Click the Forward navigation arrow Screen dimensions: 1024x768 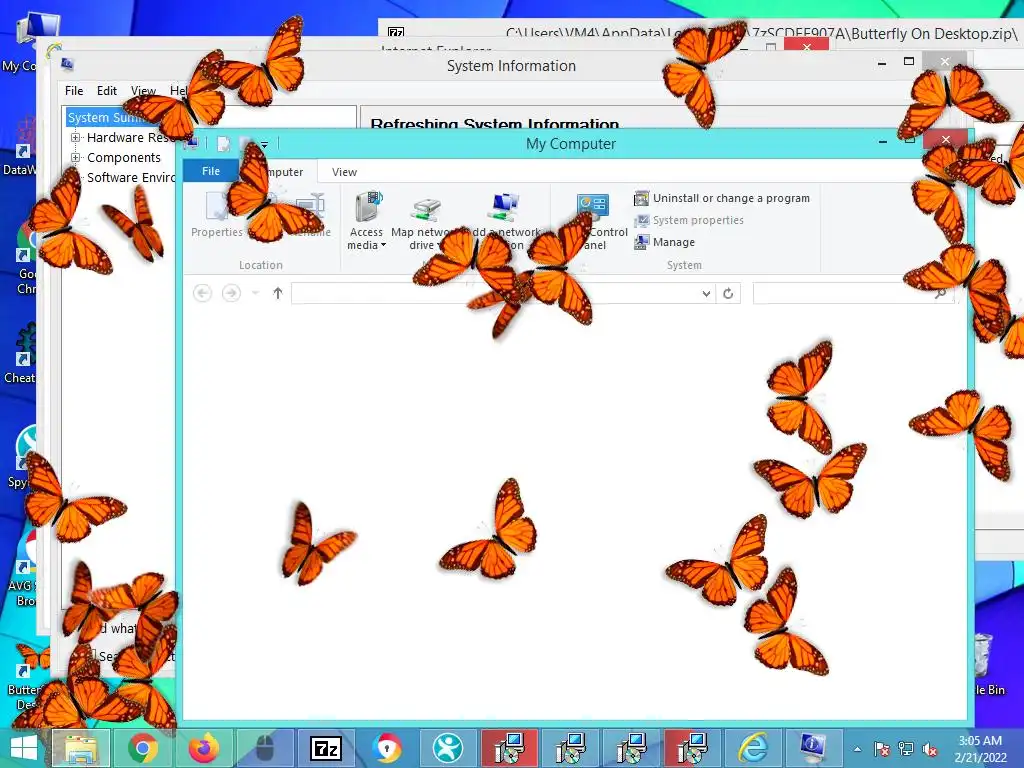click(231, 293)
